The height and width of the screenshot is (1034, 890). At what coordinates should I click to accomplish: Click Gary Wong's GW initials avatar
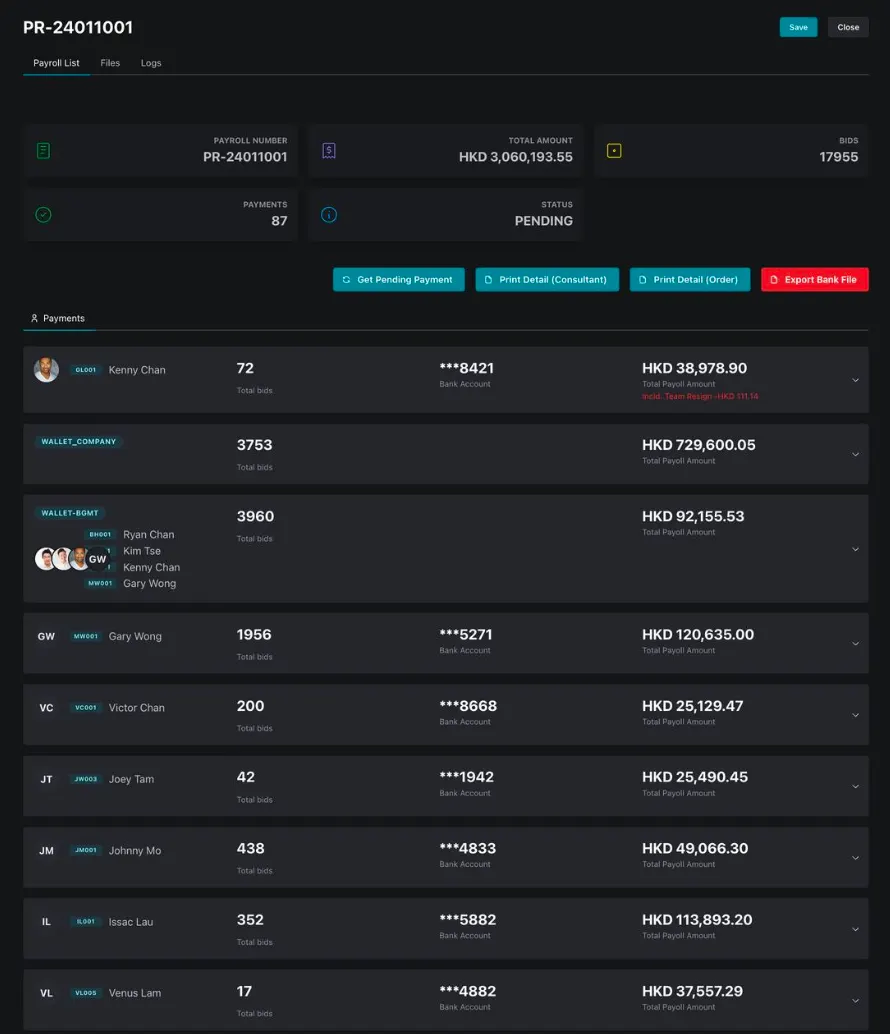pyautogui.click(x=46, y=636)
